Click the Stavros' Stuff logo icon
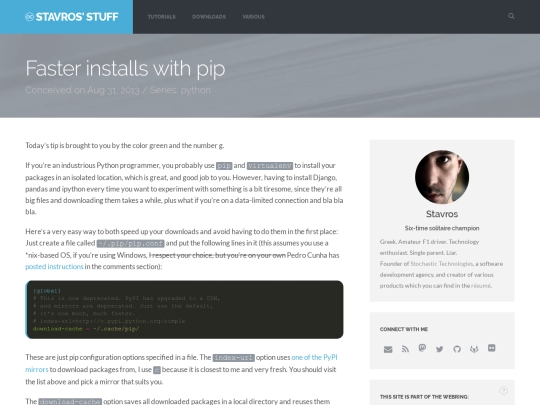The width and height of the screenshot is (540, 405). (29, 17)
